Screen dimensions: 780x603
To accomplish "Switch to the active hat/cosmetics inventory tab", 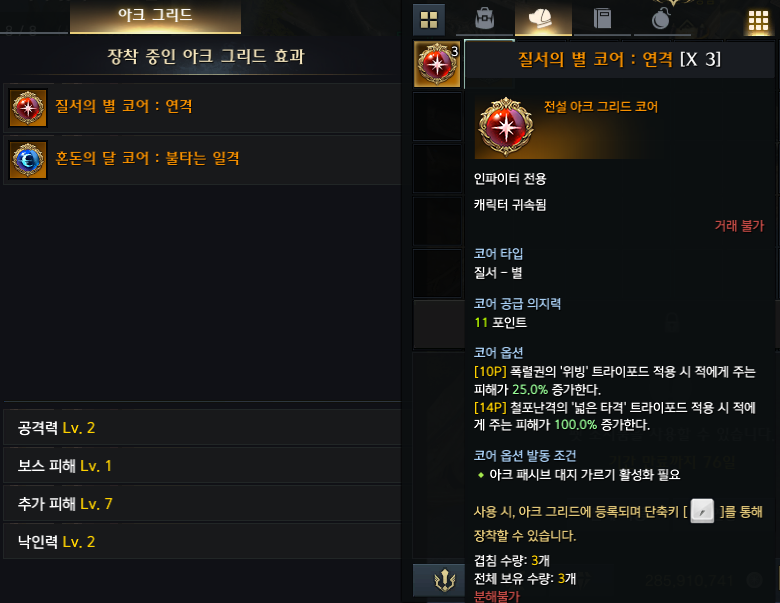I will pyautogui.click(x=543, y=18).
